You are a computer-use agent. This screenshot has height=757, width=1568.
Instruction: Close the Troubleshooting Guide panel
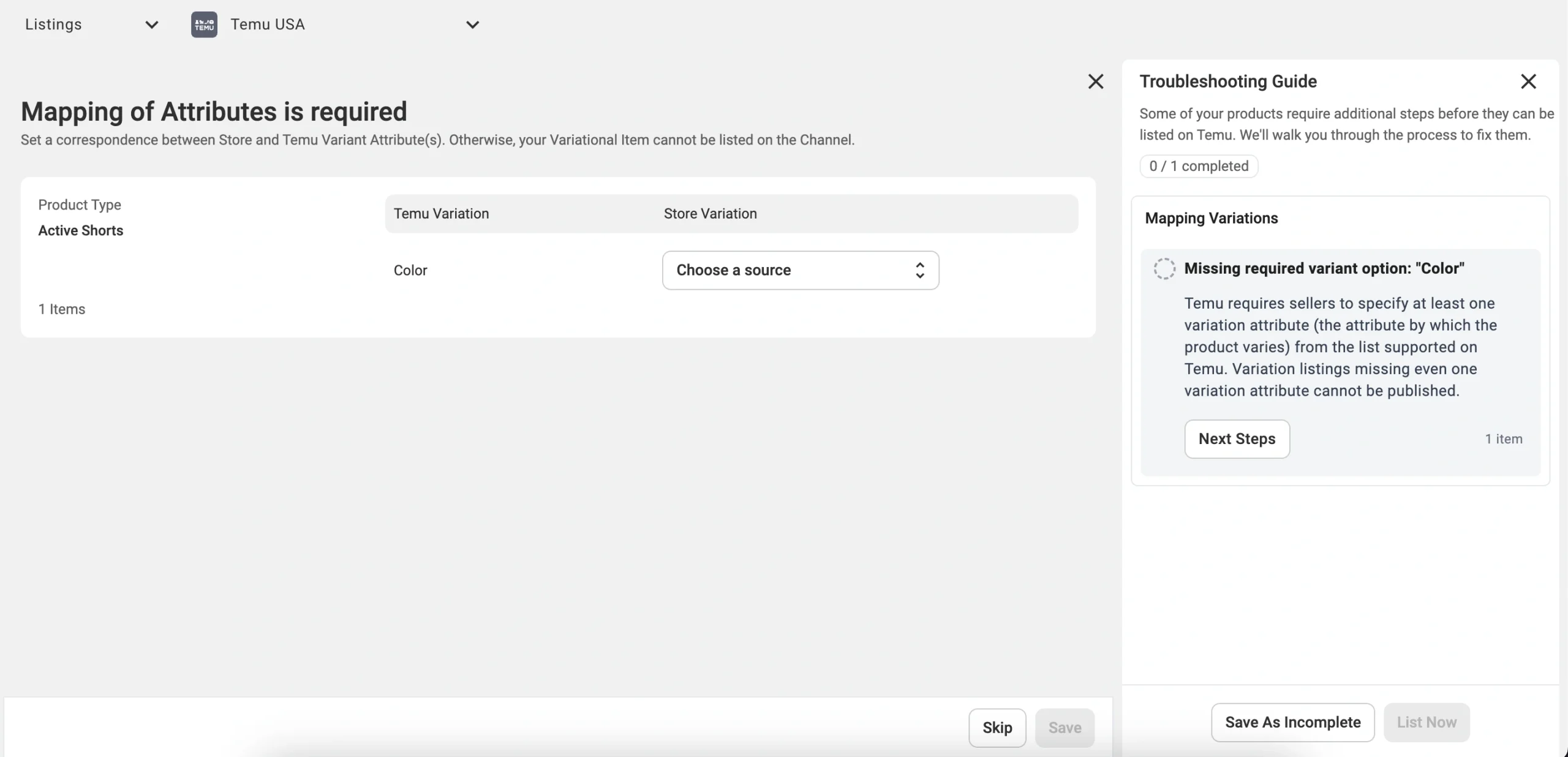tap(1528, 81)
